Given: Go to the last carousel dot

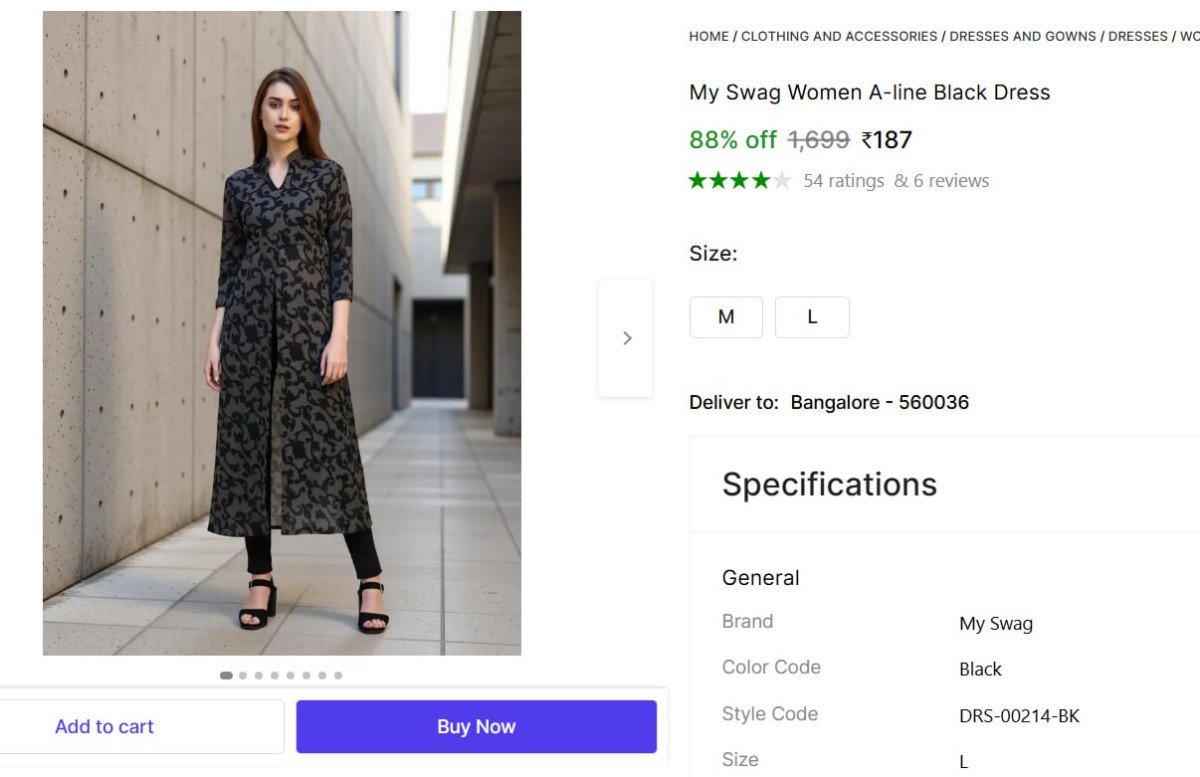Looking at the screenshot, I should tap(338, 675).
